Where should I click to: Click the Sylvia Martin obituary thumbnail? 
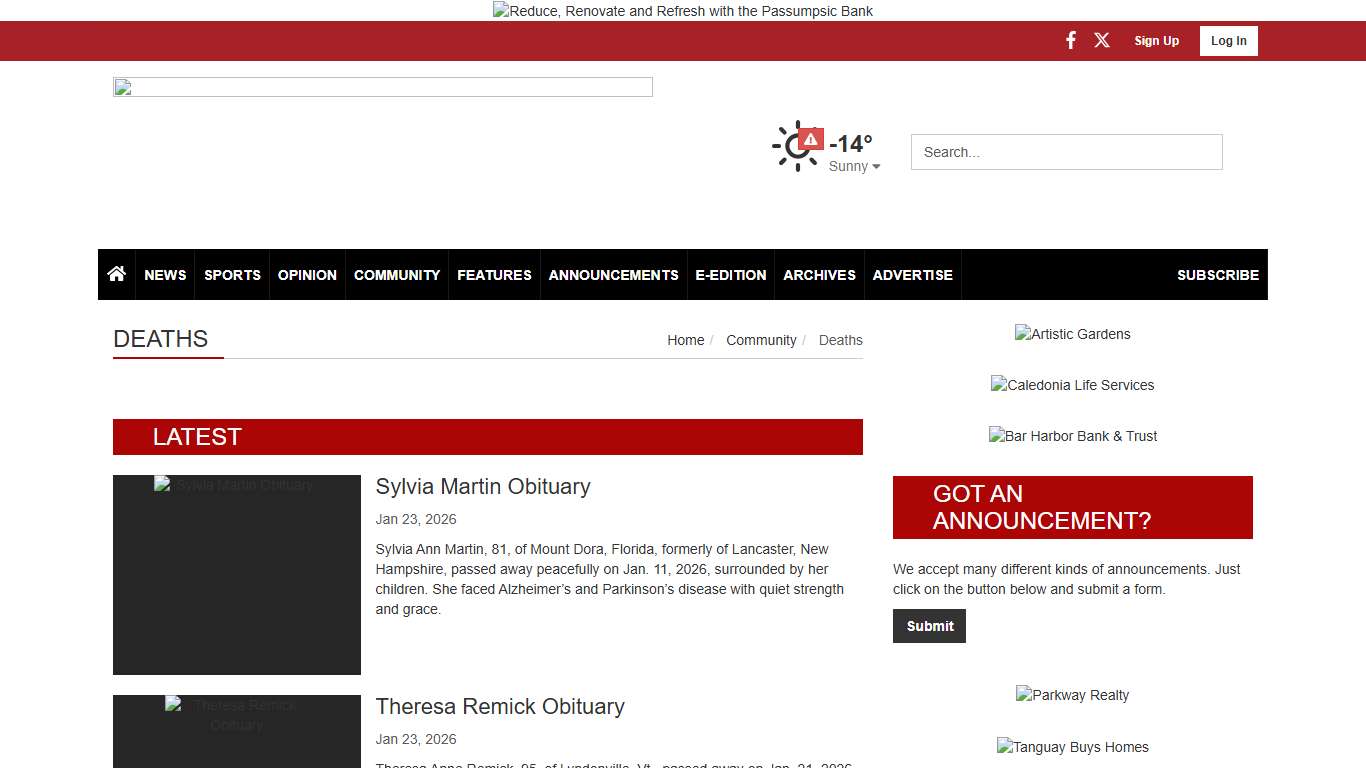(237, 575)
